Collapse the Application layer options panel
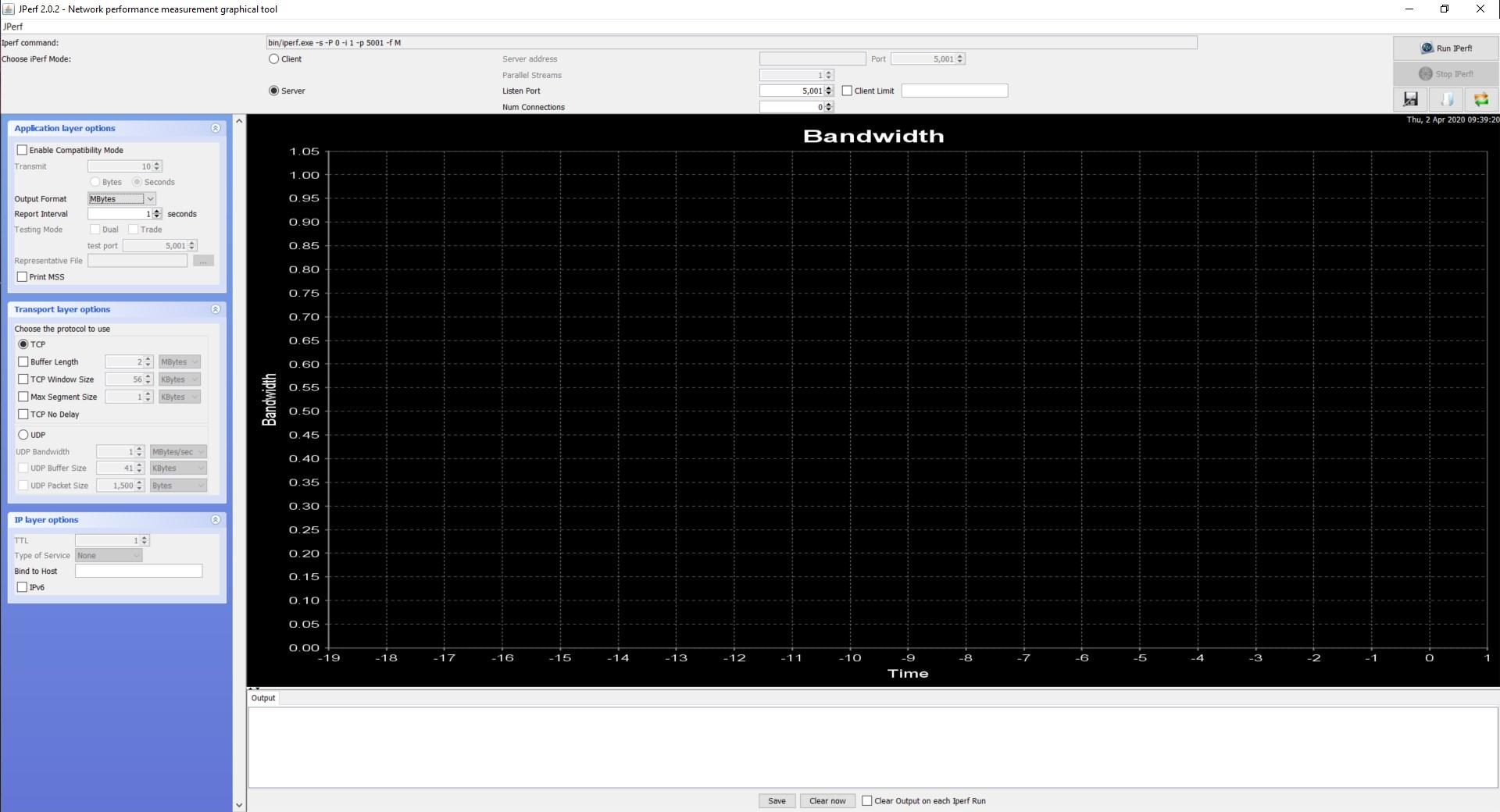Viewport: 1500px width, 812px height. tap(216, 128)
